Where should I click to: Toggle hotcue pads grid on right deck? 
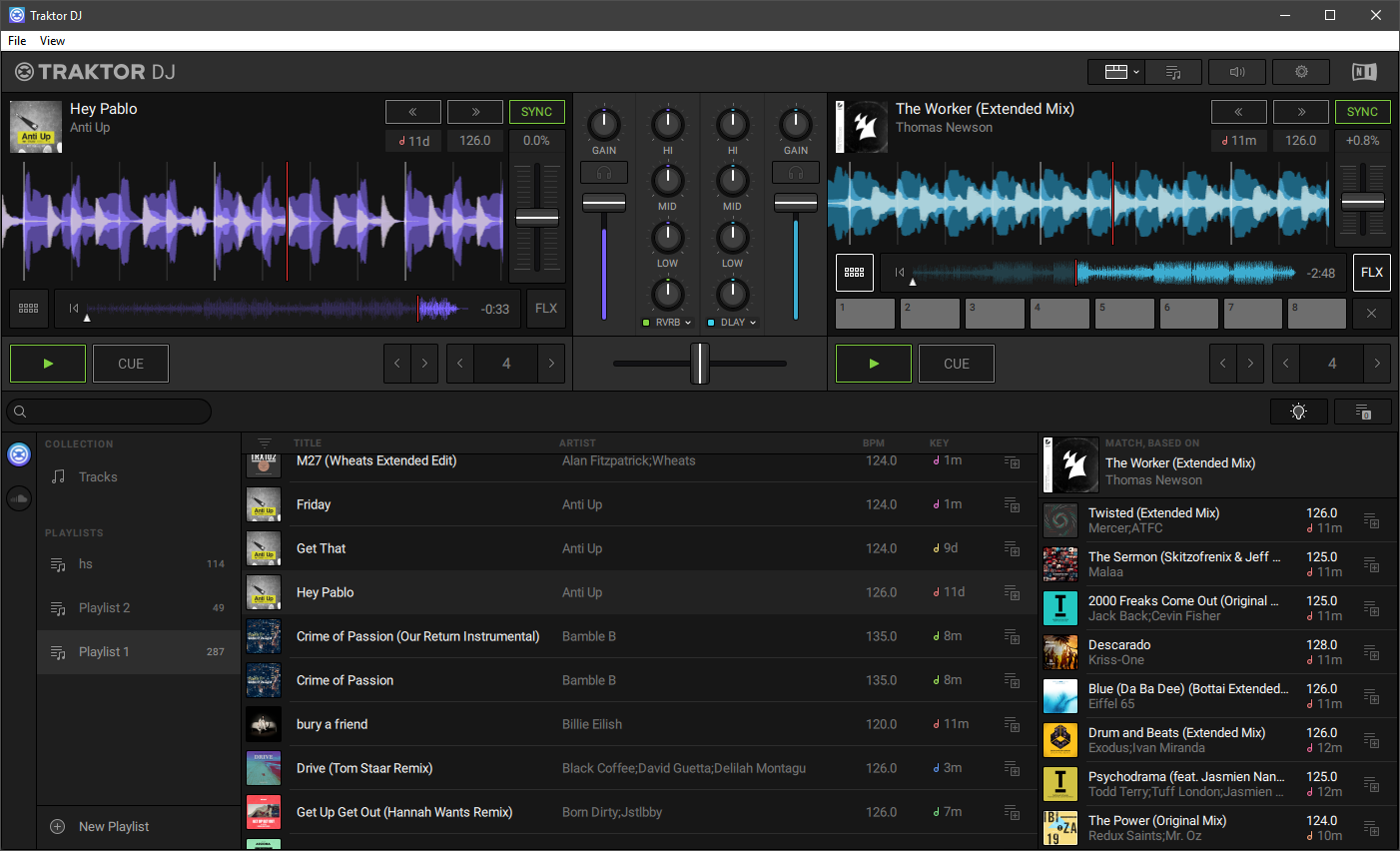pyautogui.click(x=854, y=273)
